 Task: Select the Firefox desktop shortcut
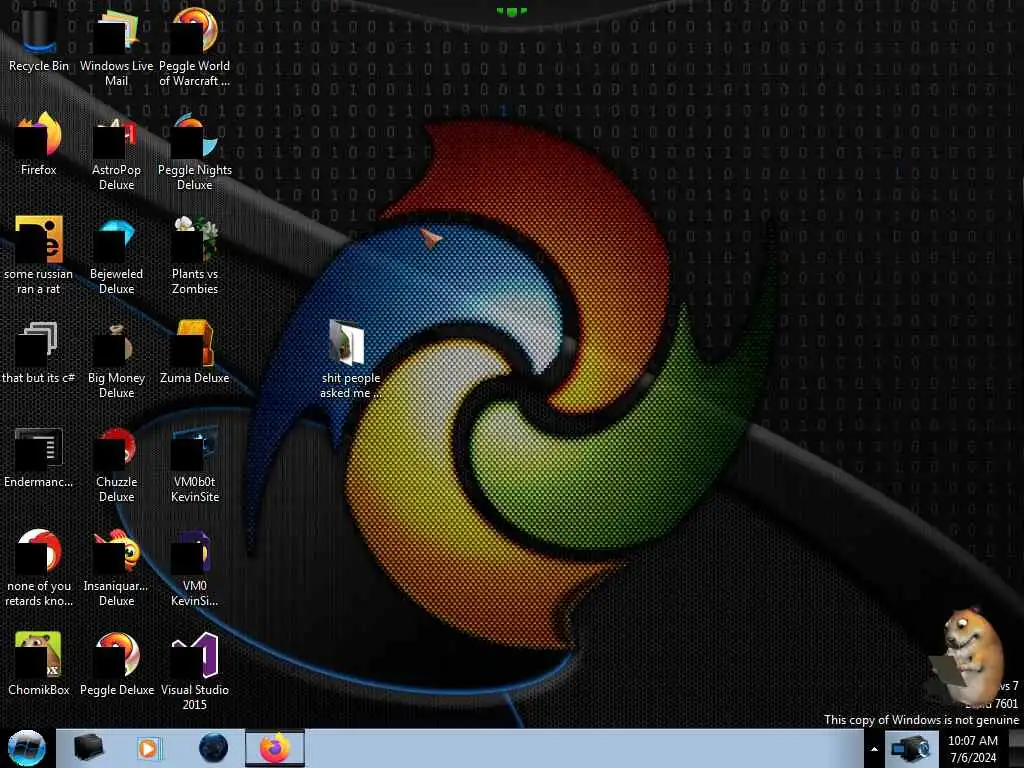click(x=39, y=144)
